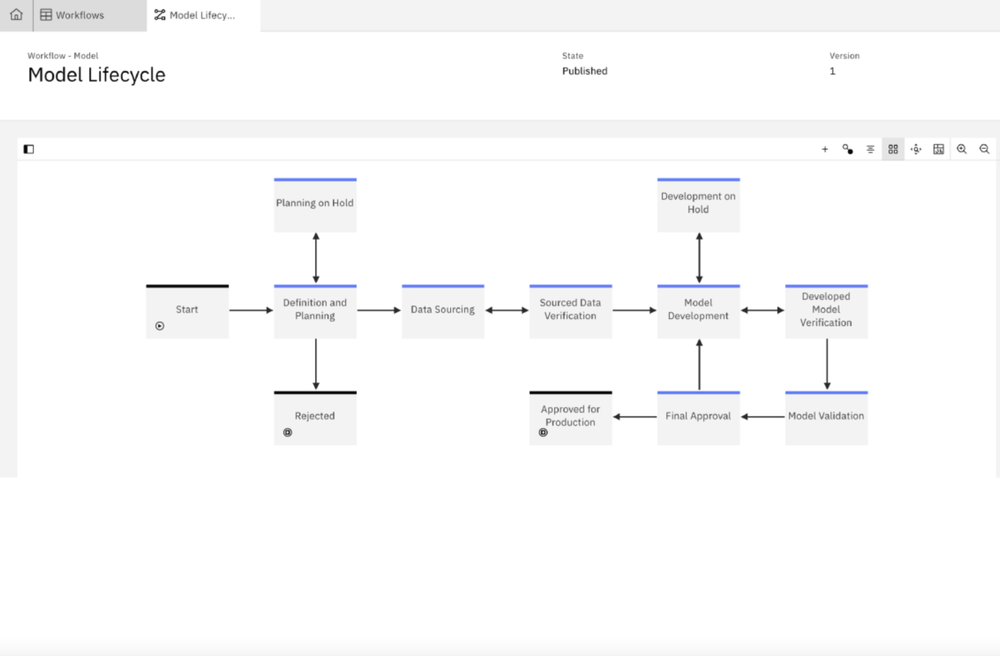This screenshot has height=656, width=1000.
Task: Click the center align layout icon
Action: click(871, 149)
